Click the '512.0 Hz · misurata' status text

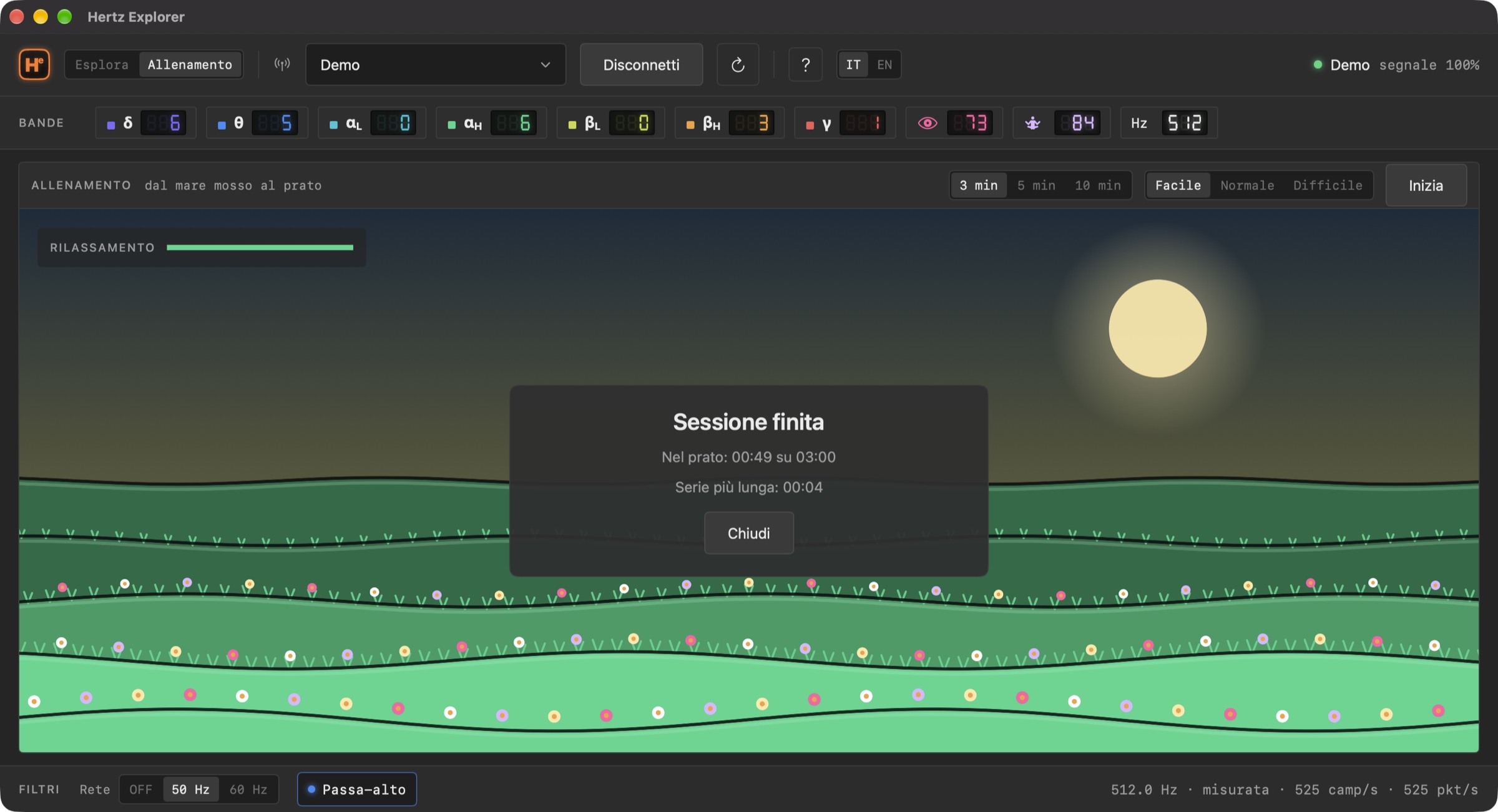(1190, 790)
